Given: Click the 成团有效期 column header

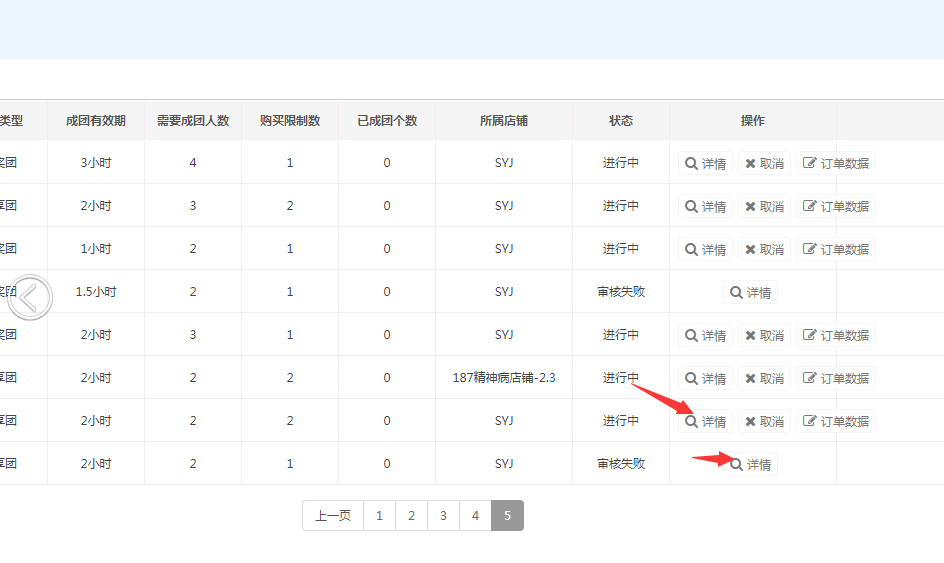Looking at the screenshot, I should point(96,120).
